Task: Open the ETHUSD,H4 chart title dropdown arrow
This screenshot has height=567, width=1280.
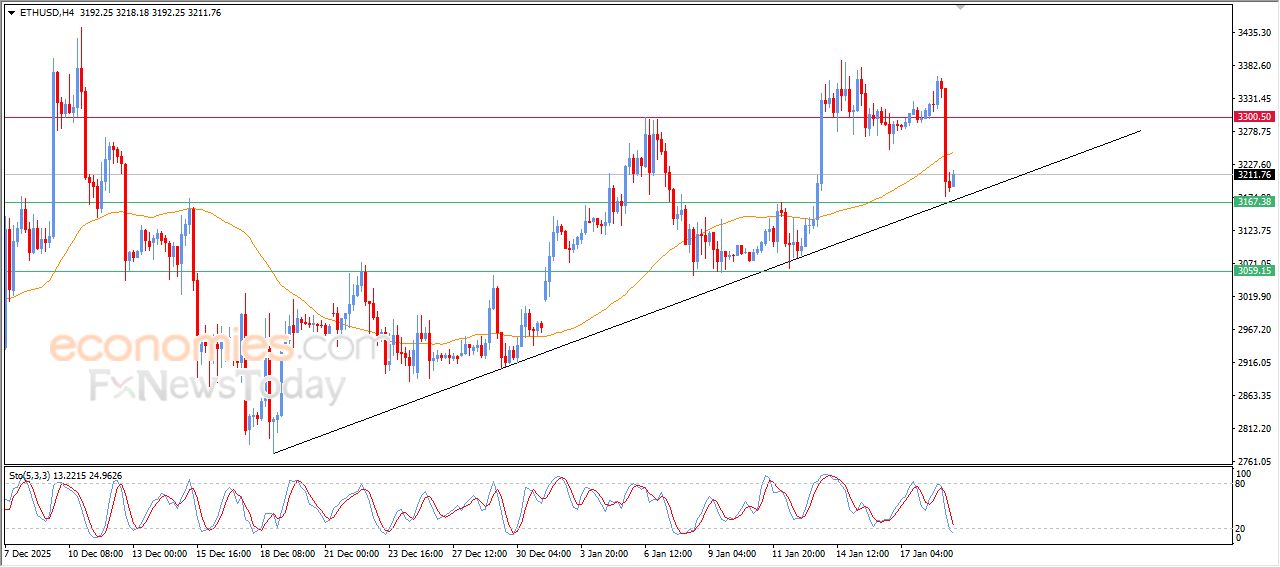Action: pyautogui.click(x=11, y=13)
